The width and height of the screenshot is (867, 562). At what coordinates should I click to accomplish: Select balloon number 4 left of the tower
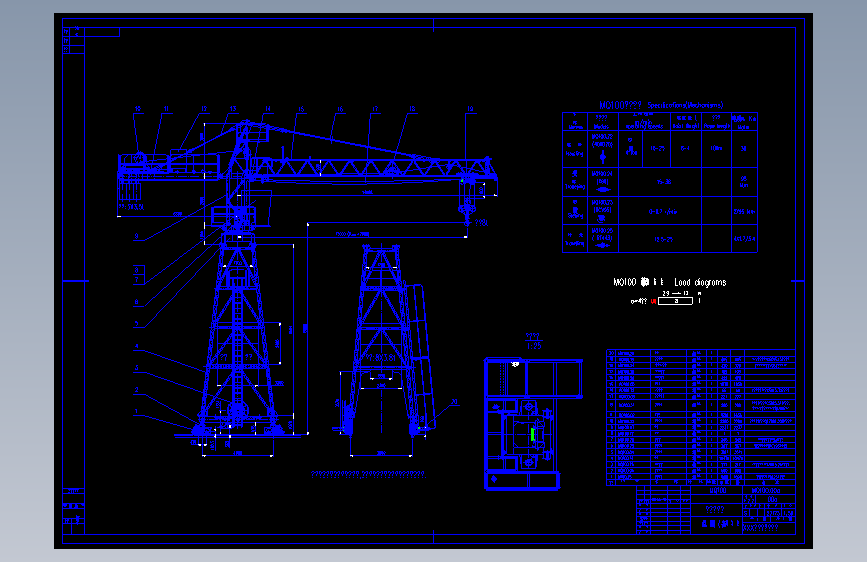click(137, 346)
